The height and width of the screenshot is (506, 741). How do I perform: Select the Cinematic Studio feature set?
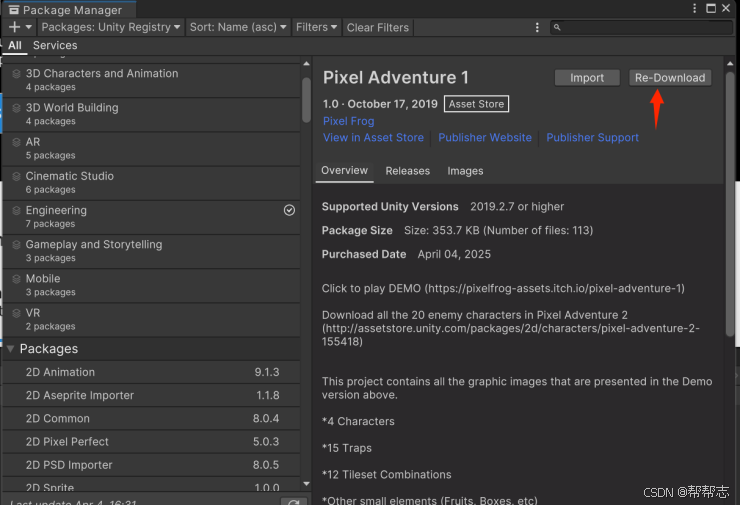151,183
